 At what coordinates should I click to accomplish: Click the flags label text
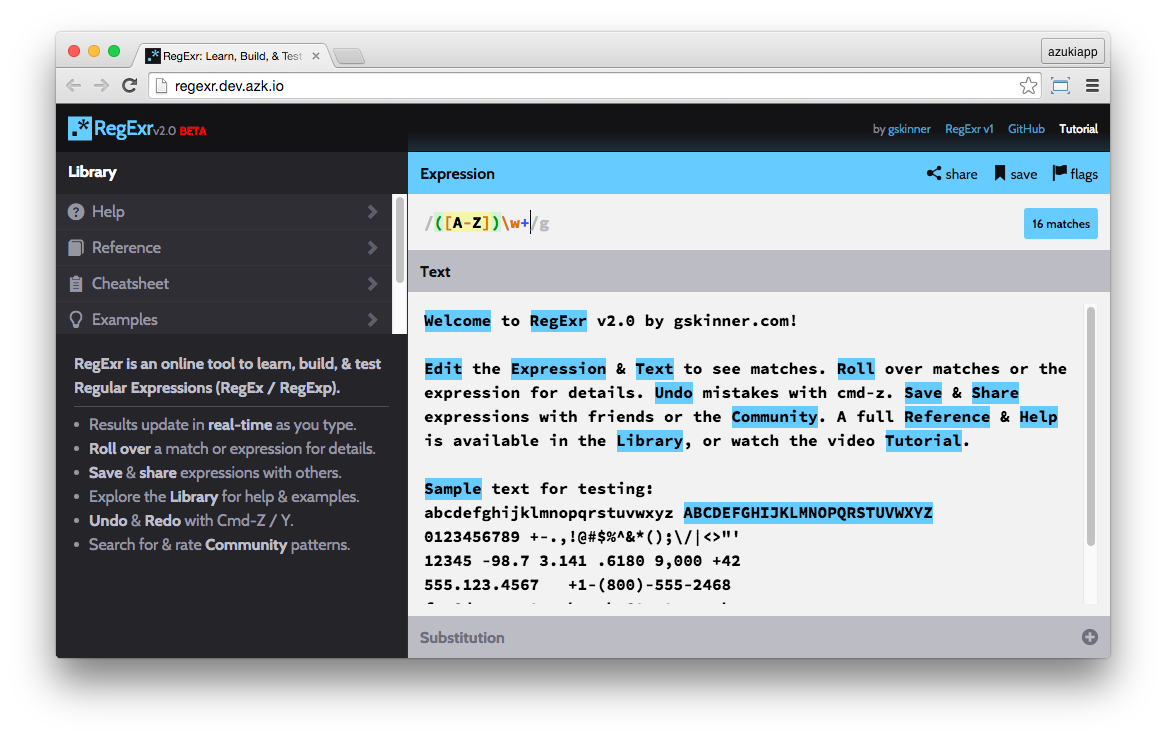(x=1084, y=174)
